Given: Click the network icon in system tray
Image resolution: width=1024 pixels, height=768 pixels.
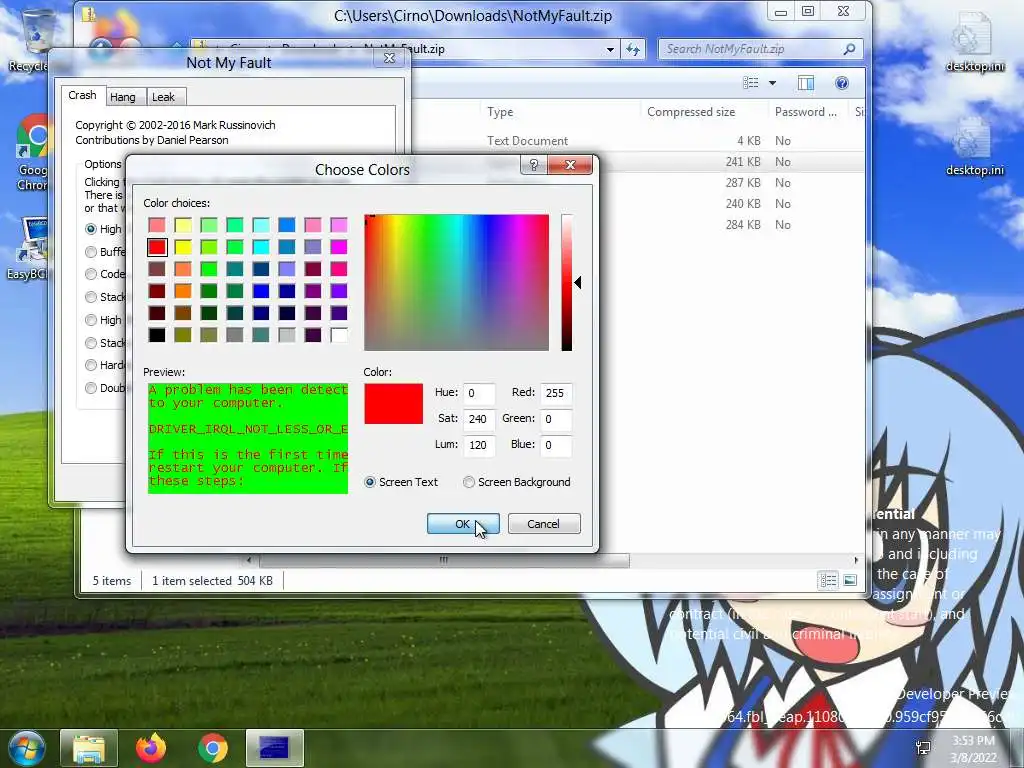Looking at the screenshot, I should point(923,748).
